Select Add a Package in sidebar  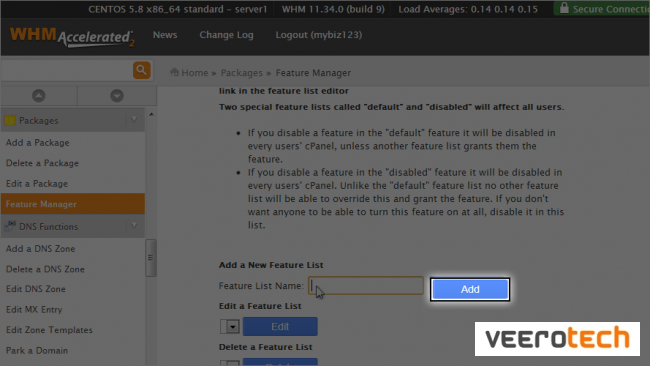[38, 143]
